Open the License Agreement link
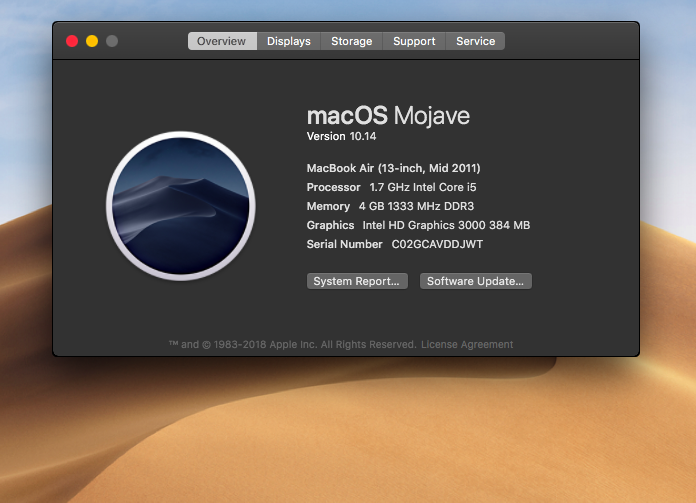Screen dimensions: 696x503 tap(467, 345)
